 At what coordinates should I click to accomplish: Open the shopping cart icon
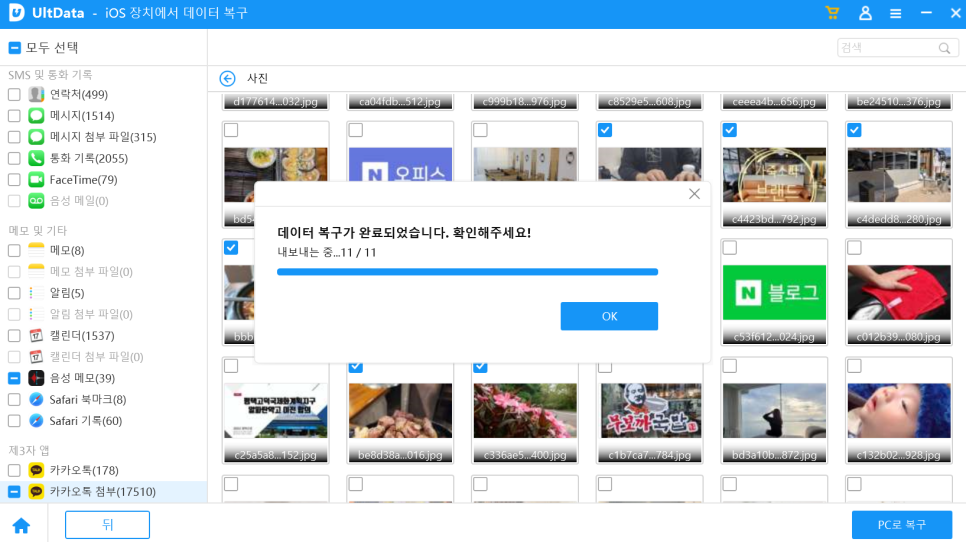click(x=832, y=13)
